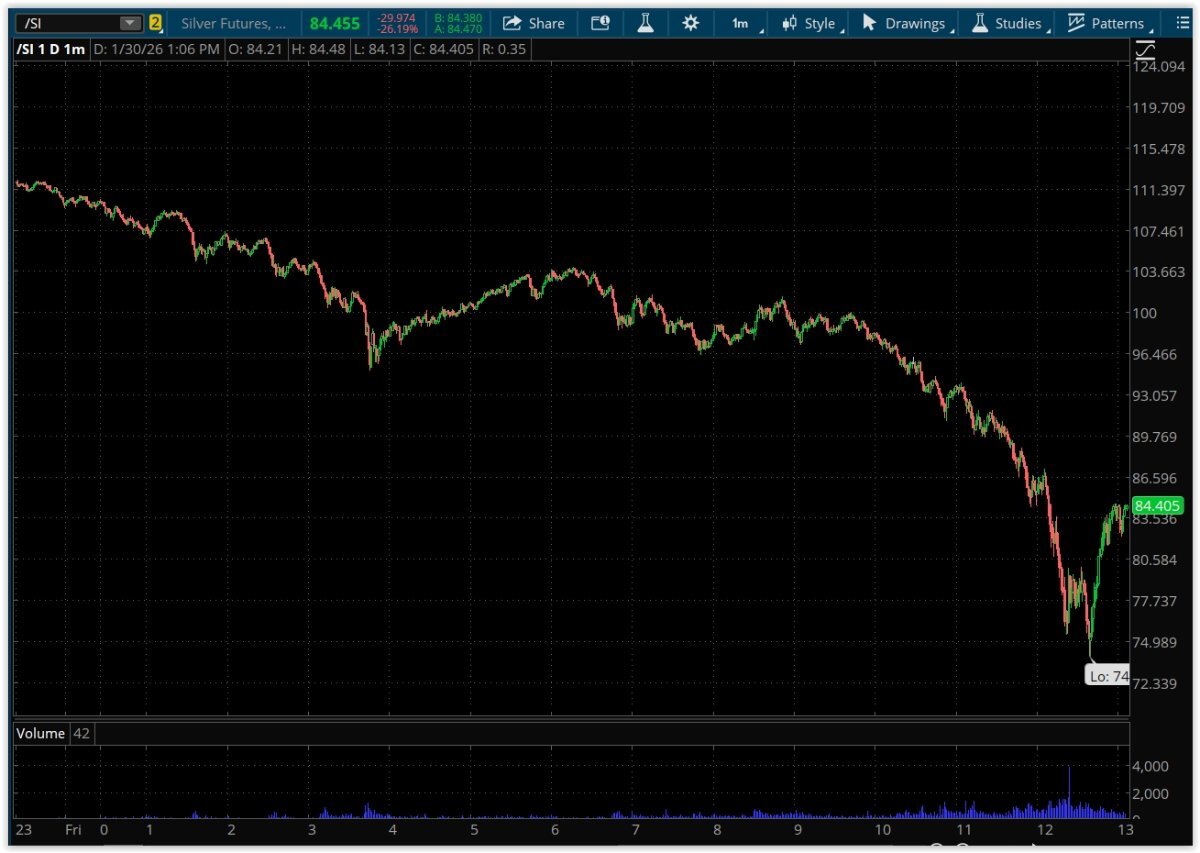The height and width of the screenshot is (853, 1200).
Task: Click the 12 marker on time axis
Action: (x=1044, y=830)
